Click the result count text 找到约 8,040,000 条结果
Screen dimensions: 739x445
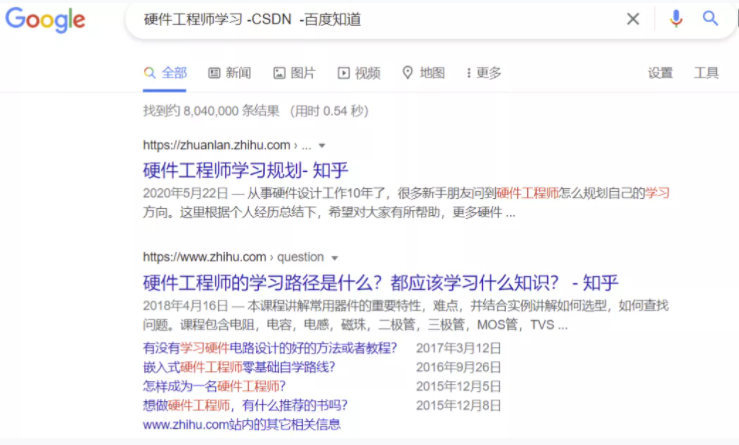pyautogui.click(x=211, y=111)
